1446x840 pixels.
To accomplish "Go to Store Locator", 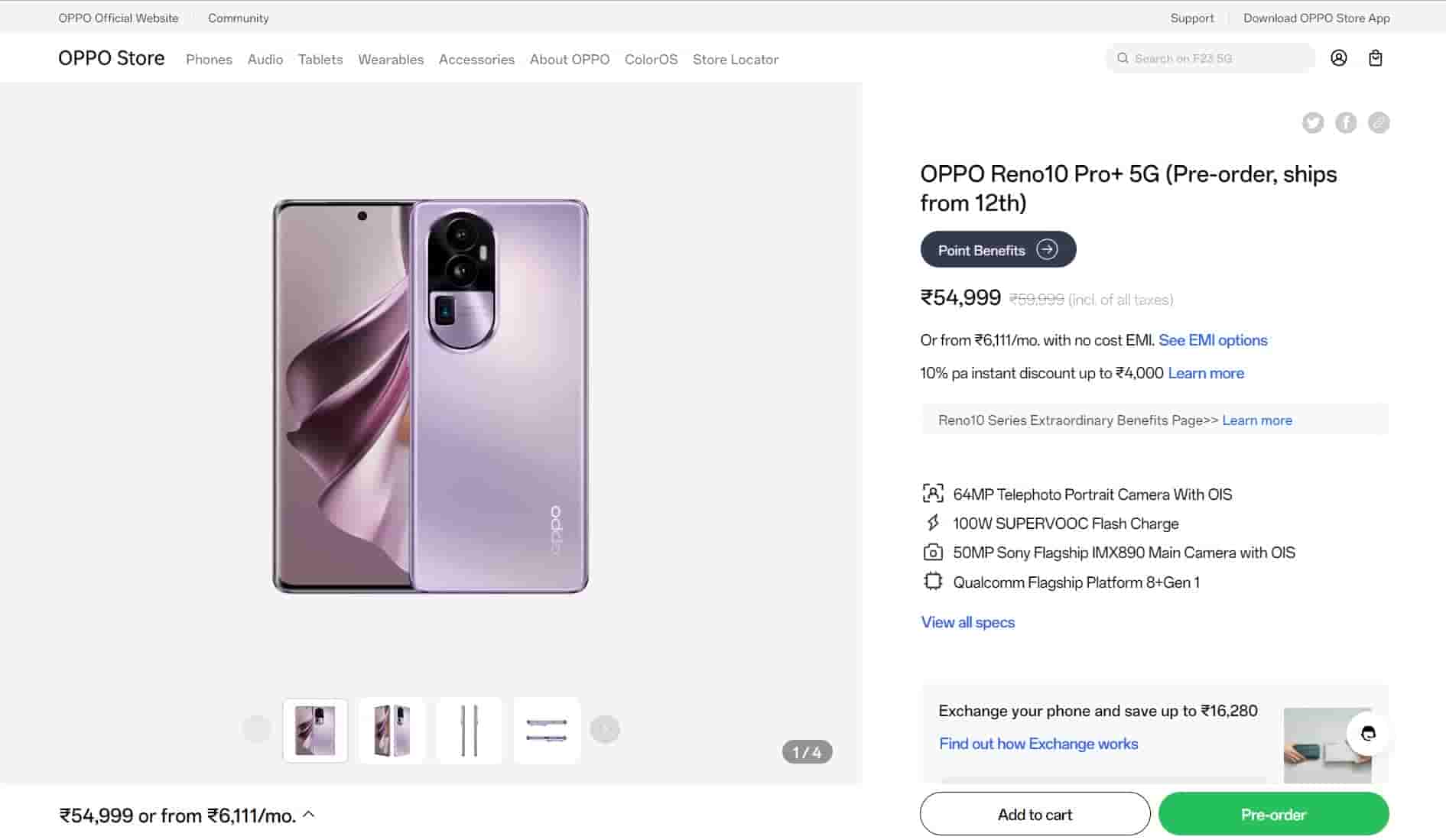I will coord(735,60).
